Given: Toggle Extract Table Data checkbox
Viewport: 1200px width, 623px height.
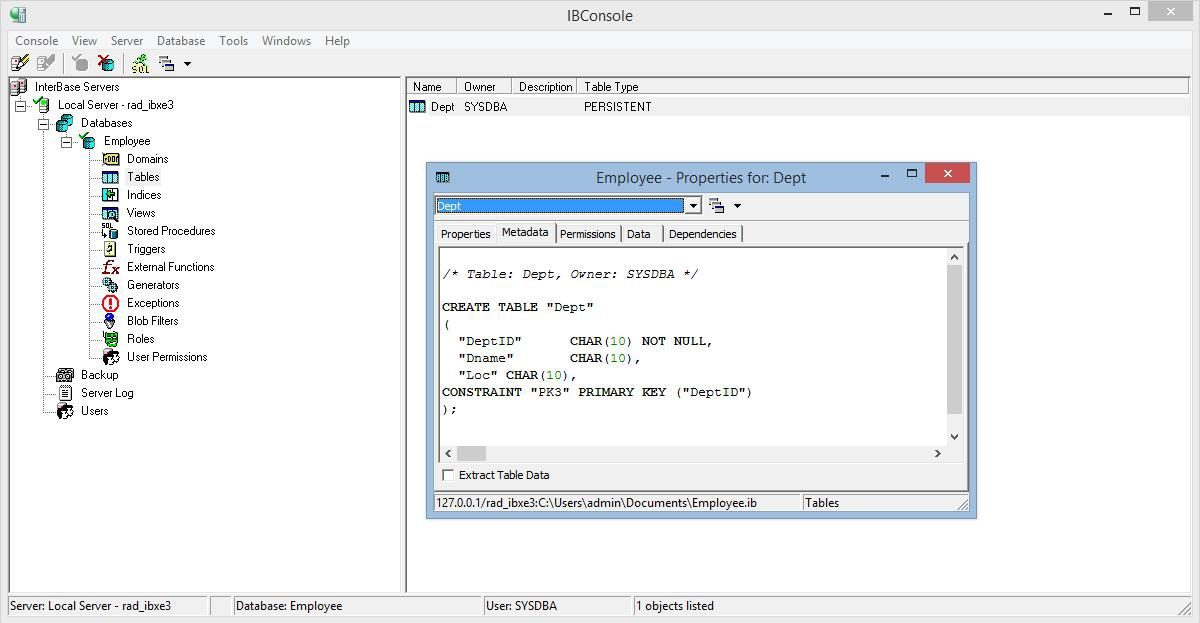Looking at the screenshot, I should 448,475.
